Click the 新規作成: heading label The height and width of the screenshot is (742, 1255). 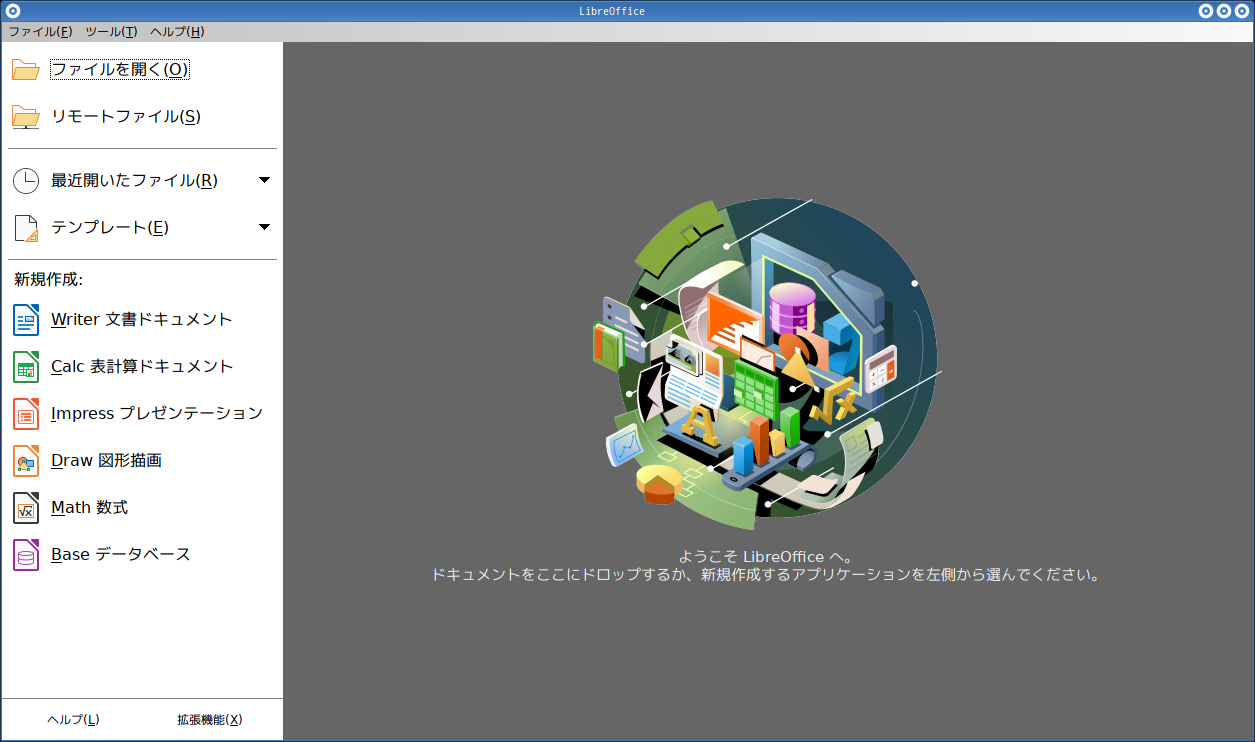click(48, 279)
